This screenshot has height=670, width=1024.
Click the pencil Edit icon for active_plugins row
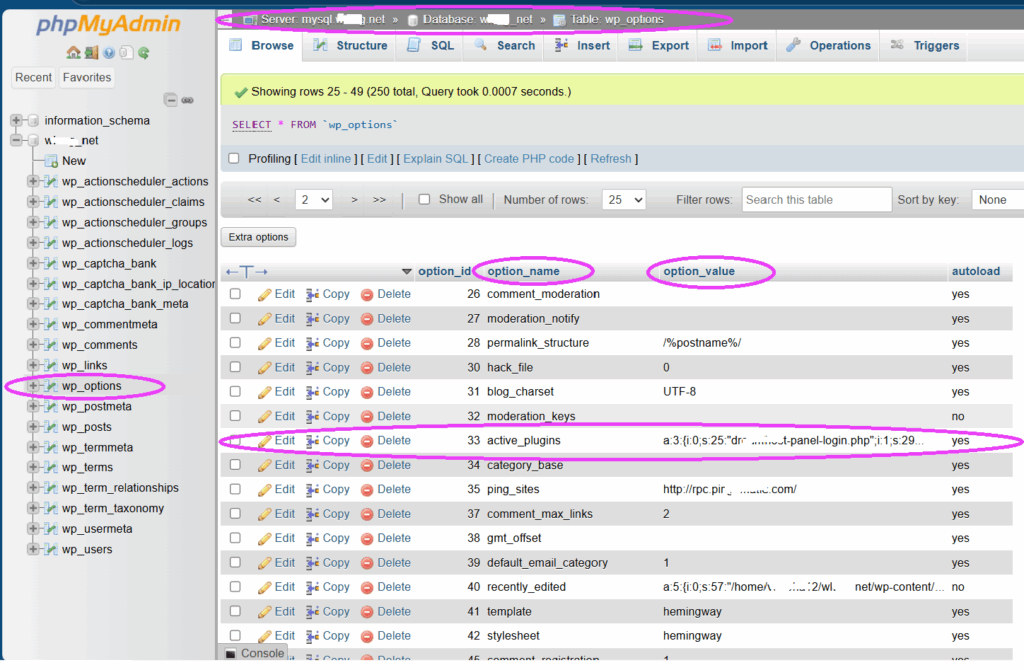tap(264, 441)
